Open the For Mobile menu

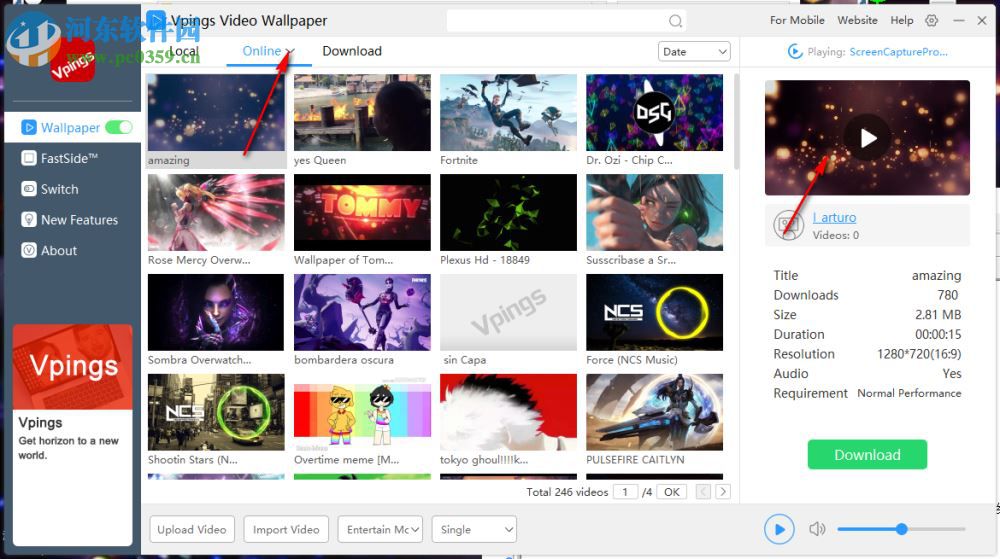click(797, 20)
